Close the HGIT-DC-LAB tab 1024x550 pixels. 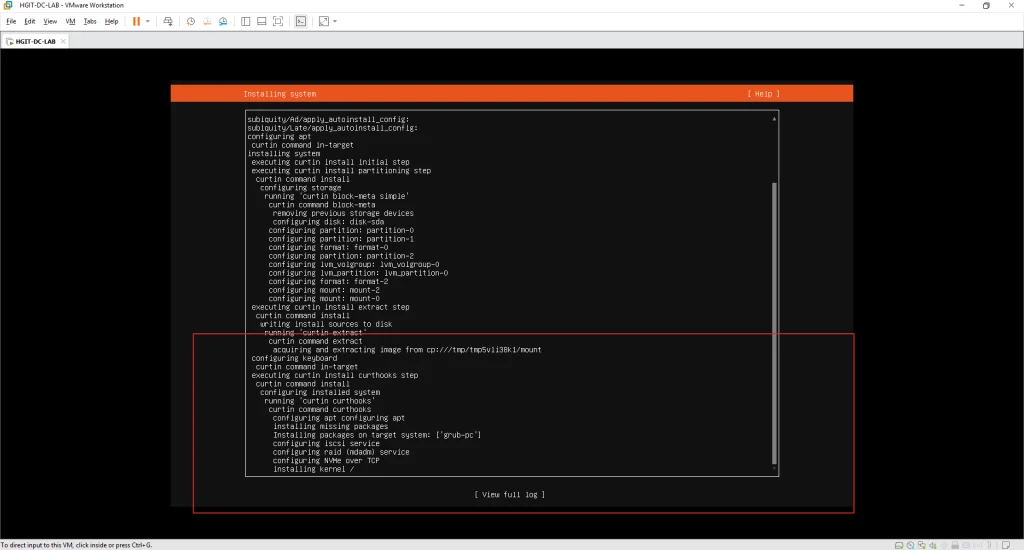[63, 41]
